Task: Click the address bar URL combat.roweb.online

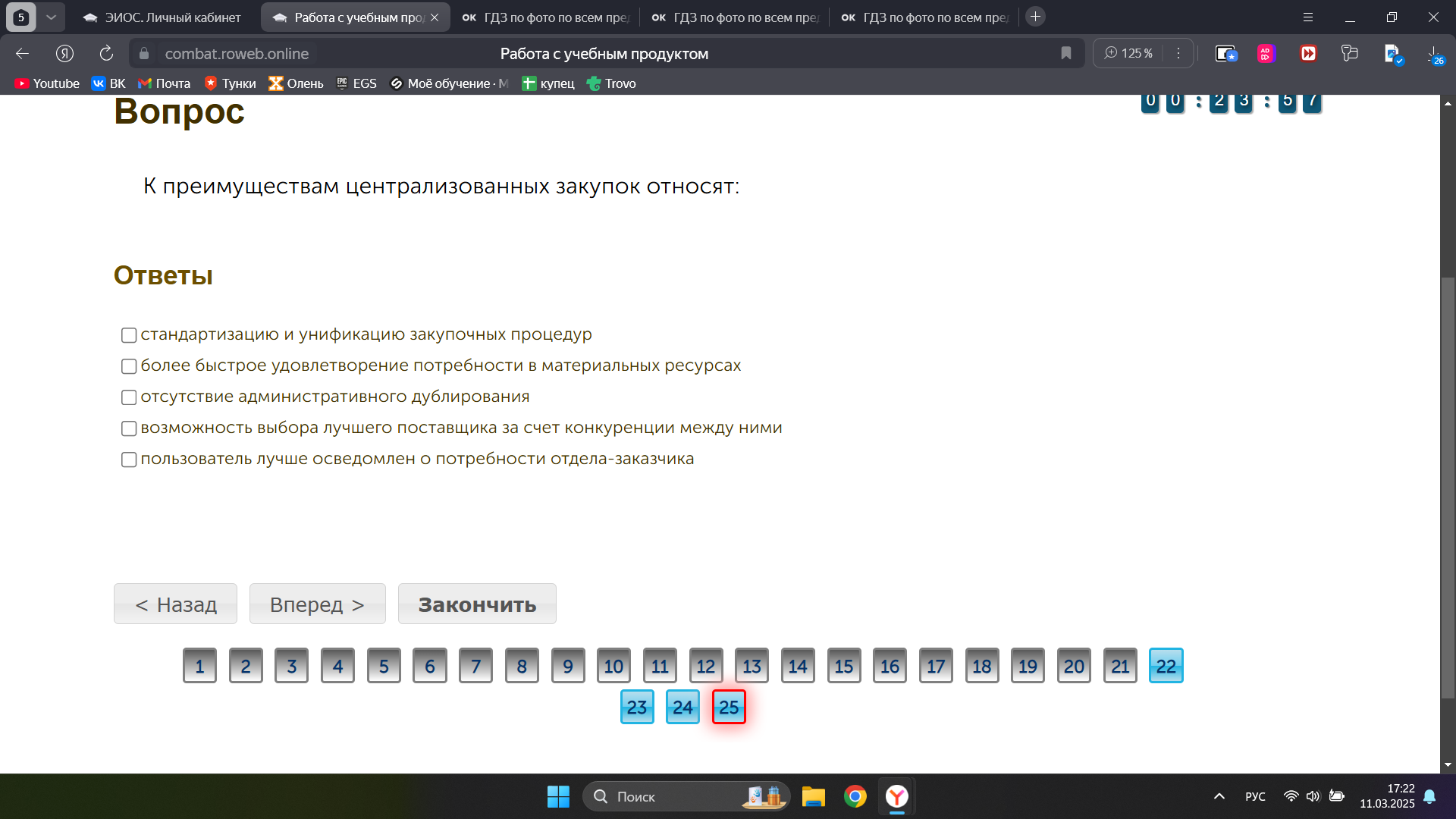Action: 237,54
